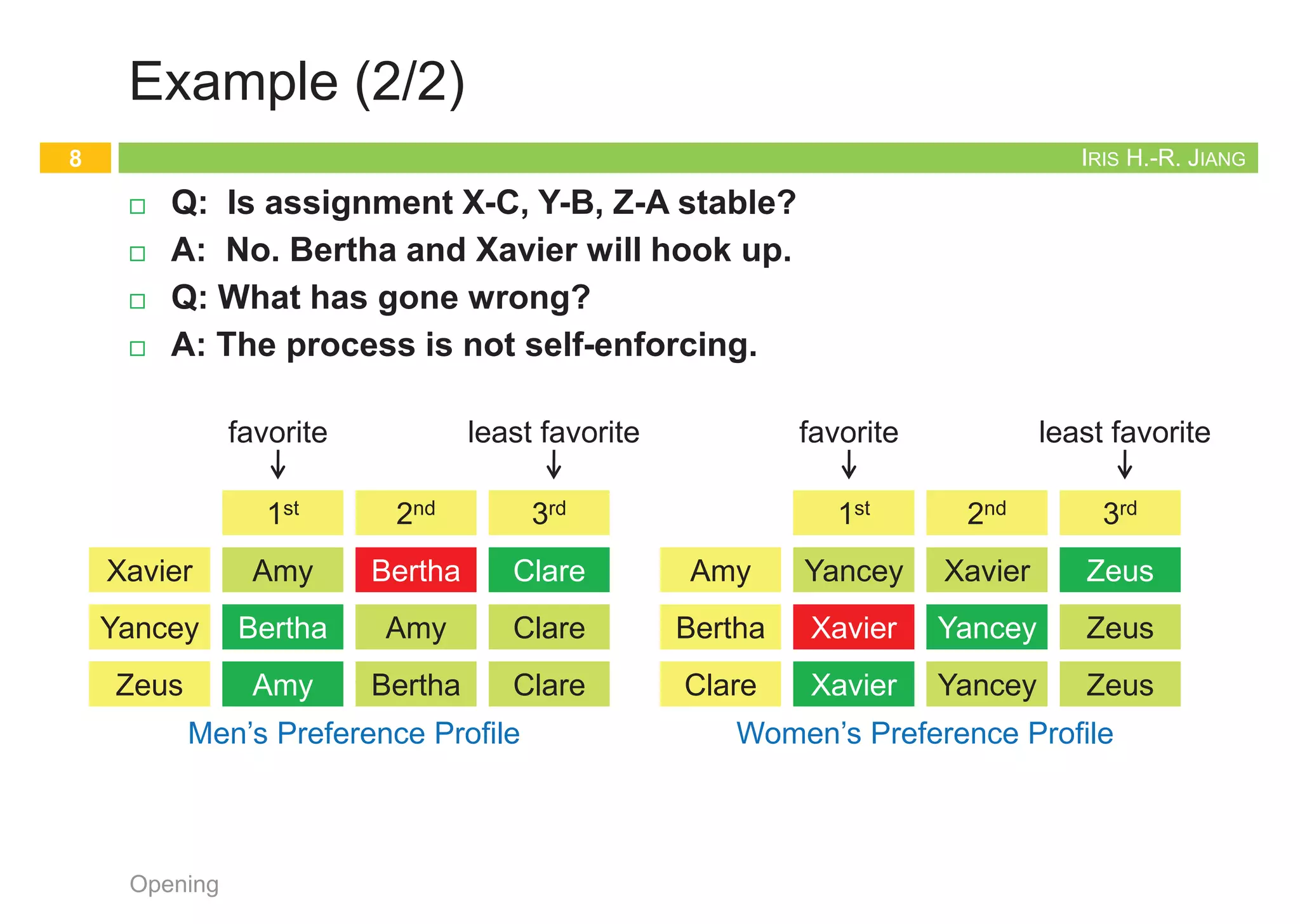Click the Yancey row label in men's table
The width and height of the screenshot is (1300, 924).
[149, 627]
